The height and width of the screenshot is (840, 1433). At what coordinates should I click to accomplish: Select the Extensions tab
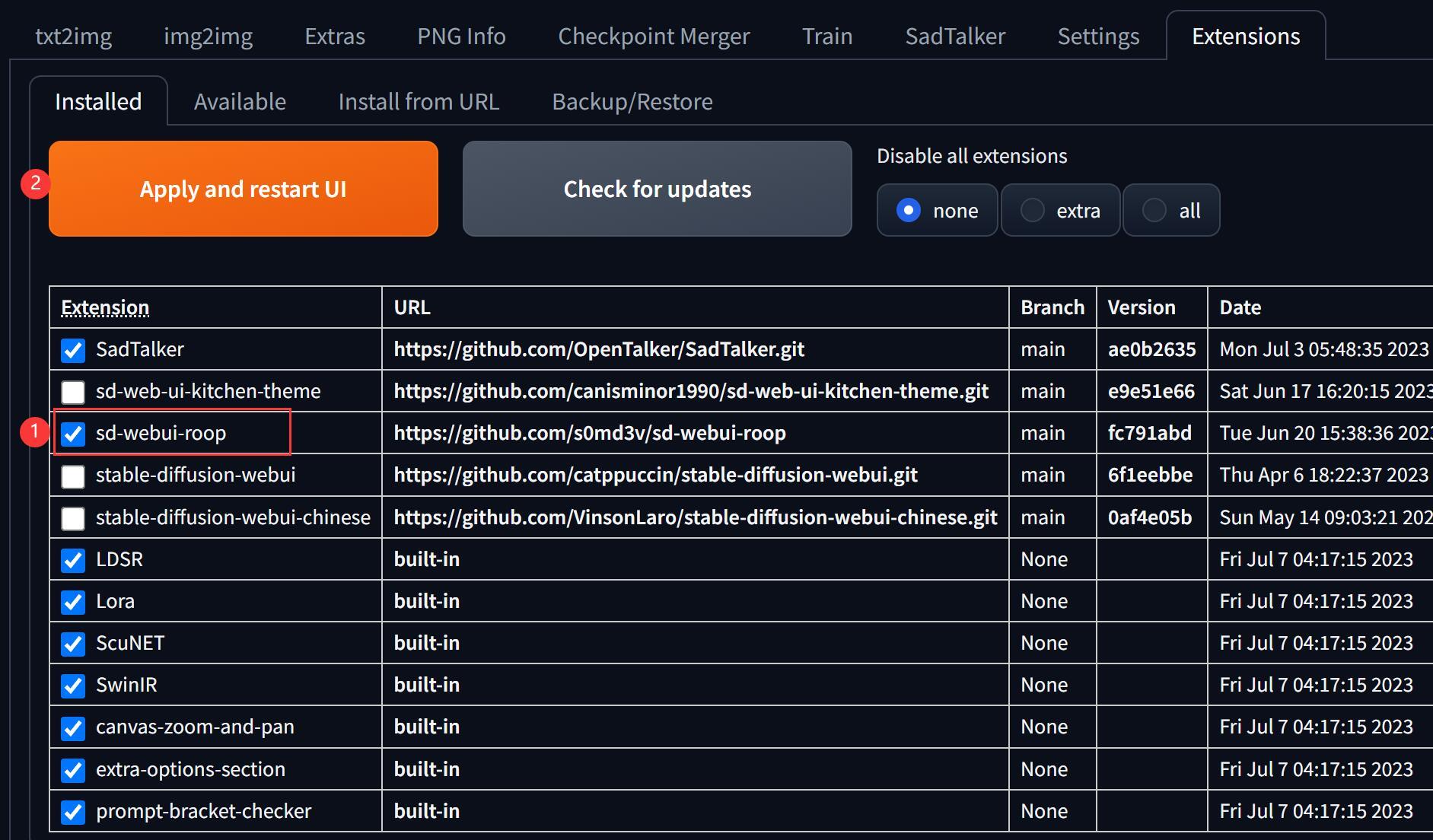pyautogui.click(x=1246, y=36)
